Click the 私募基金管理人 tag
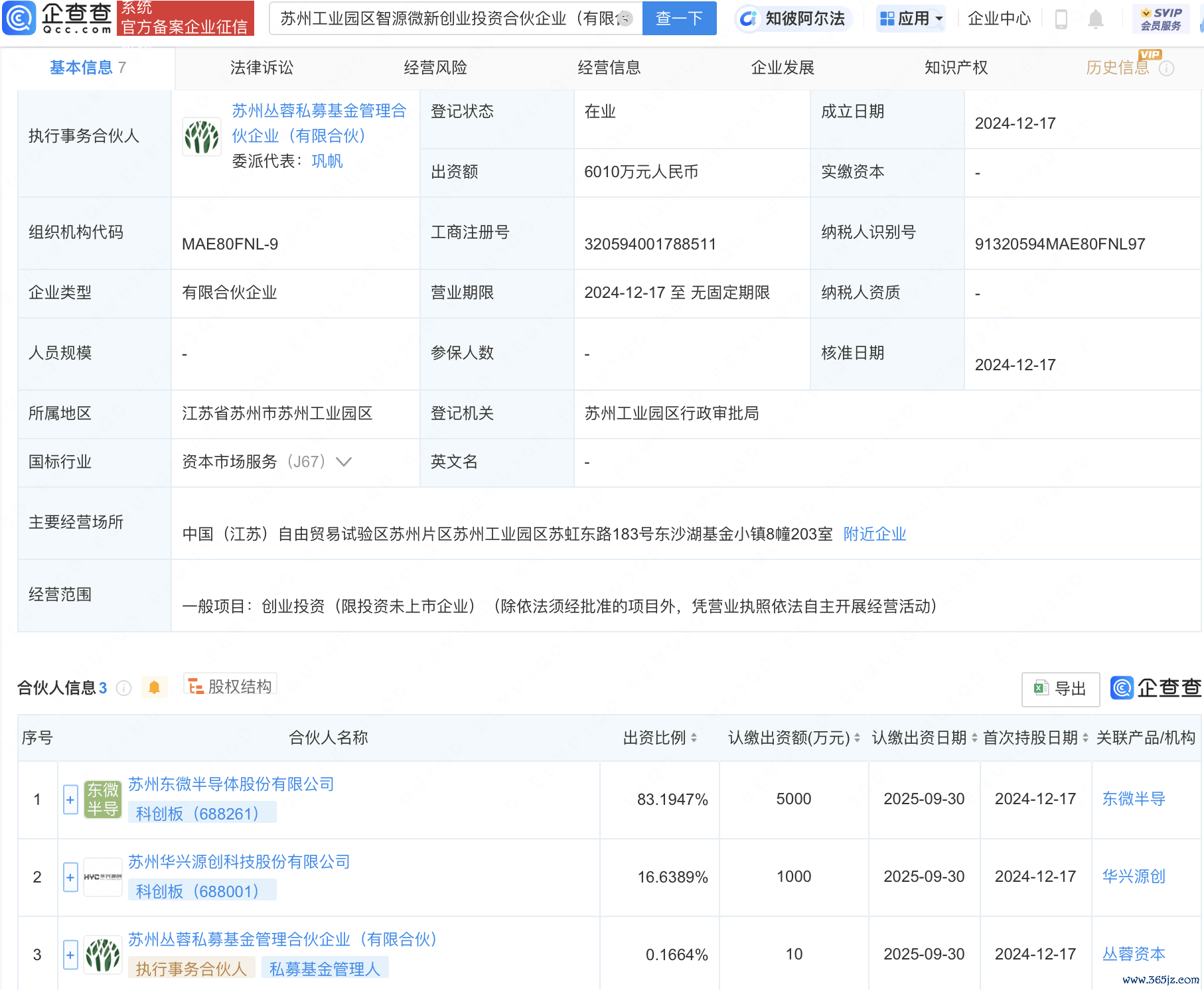1204x990 pixels. point(325,969)
